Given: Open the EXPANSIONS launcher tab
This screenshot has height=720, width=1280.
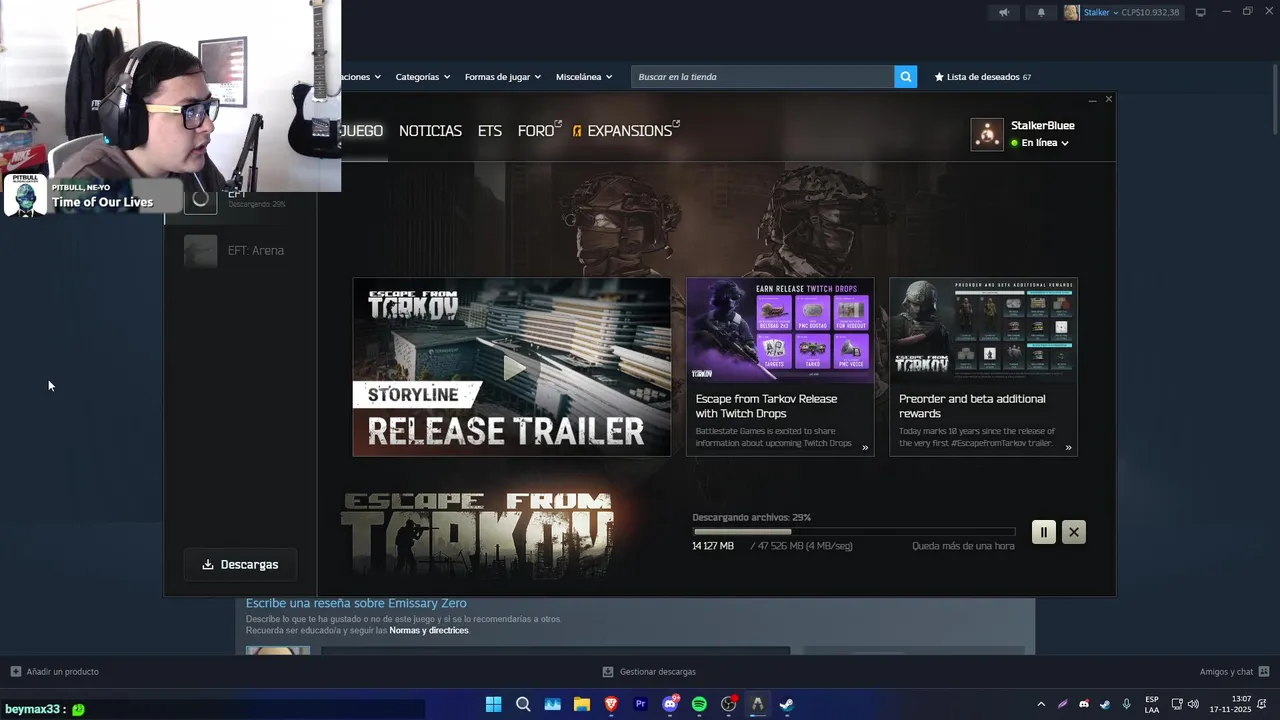Looking at the screenshot, I should [x=626, y=131].
